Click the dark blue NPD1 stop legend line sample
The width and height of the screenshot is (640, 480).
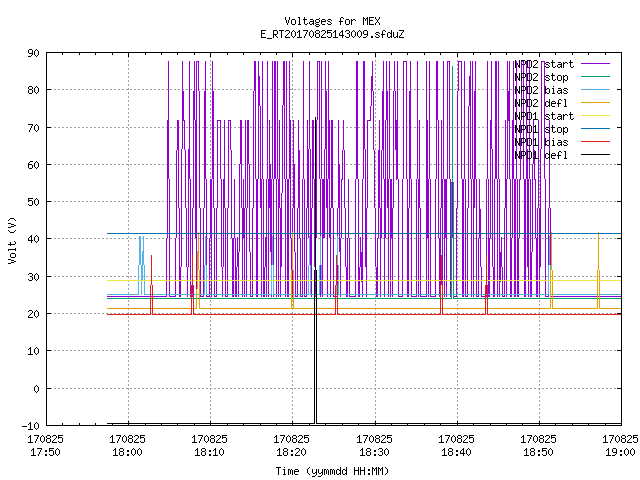click(595, 129)
